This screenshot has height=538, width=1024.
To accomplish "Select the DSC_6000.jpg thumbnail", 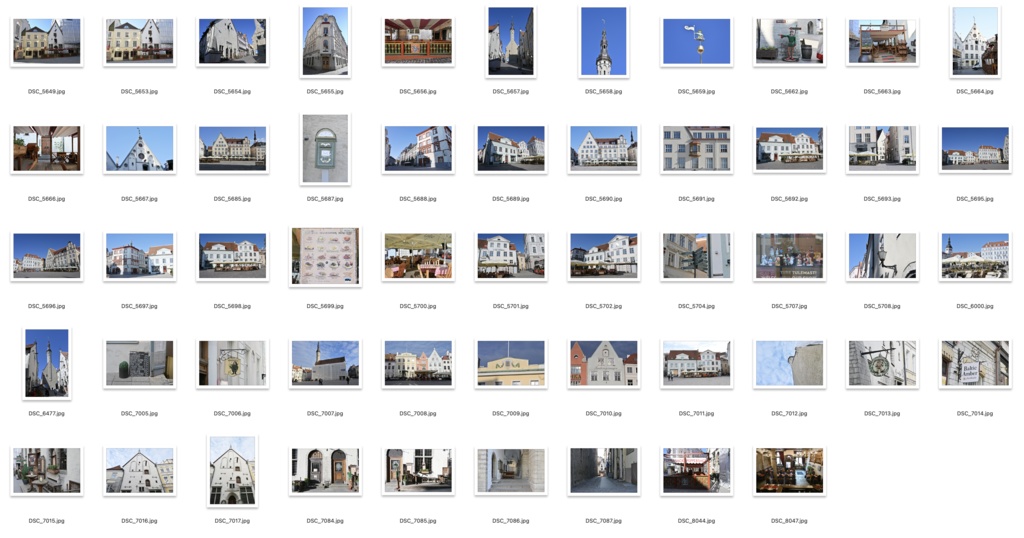I will 975,256.
